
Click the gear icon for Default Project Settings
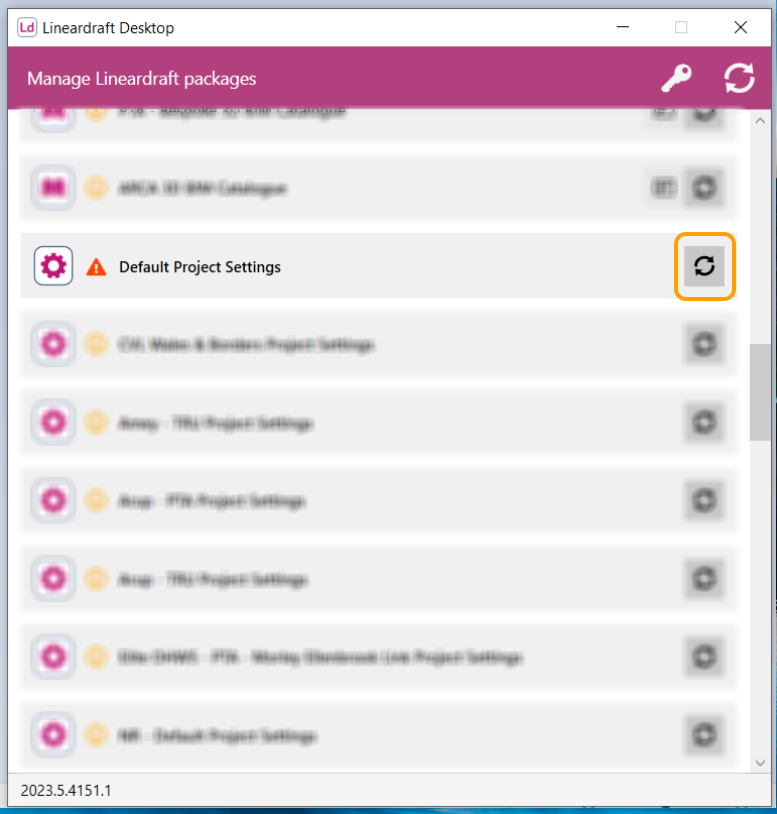(x=53, y=266)
